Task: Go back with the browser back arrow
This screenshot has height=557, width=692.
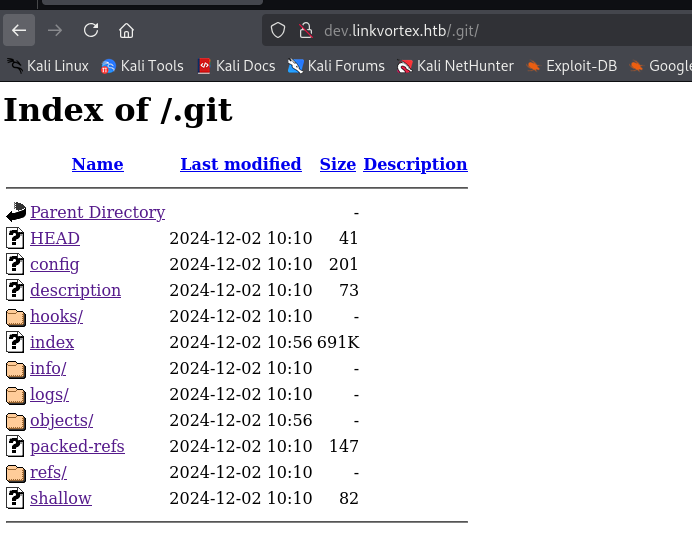Action: click(x=19, y=30)
